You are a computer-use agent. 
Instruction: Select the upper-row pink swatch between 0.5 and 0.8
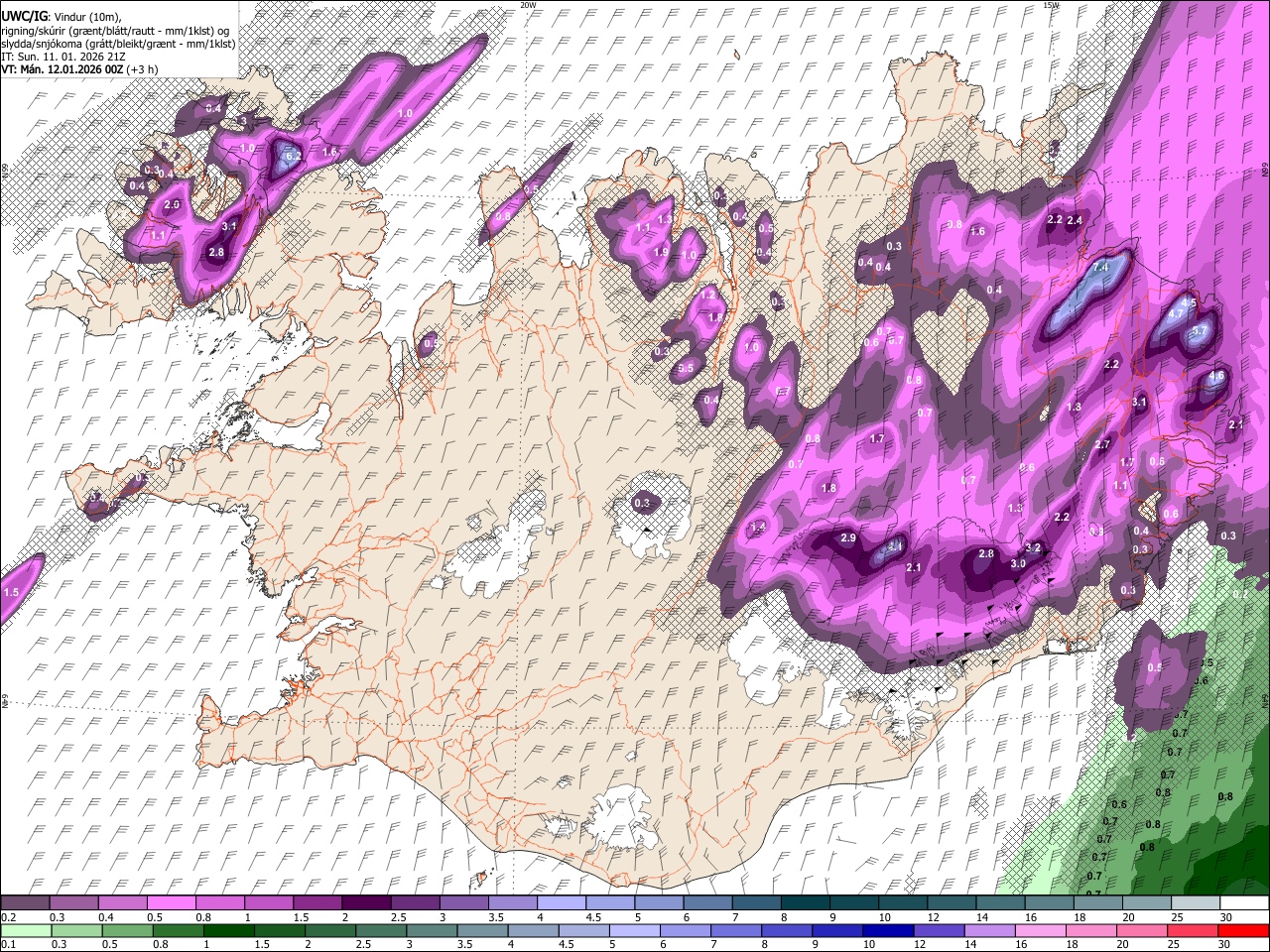[x=171, y=903]
